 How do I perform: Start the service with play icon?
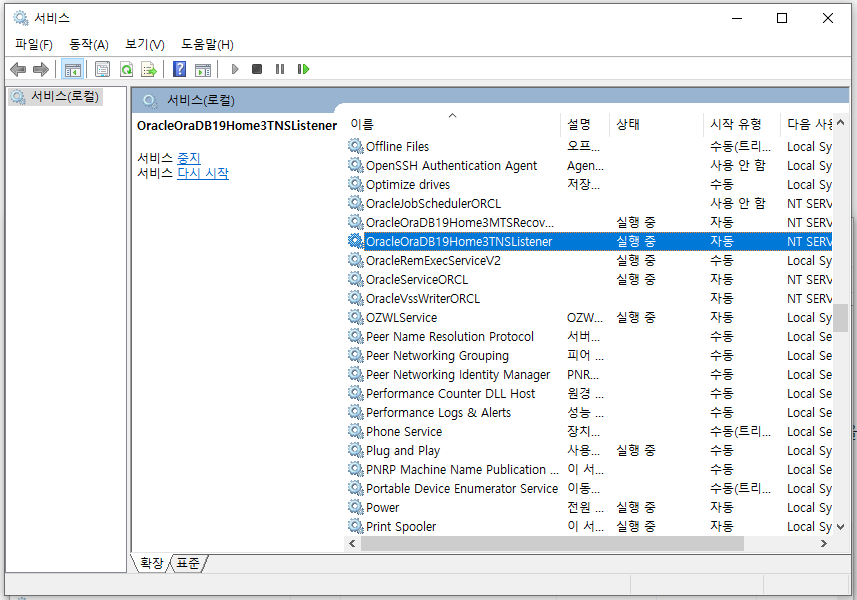click(235, 69)
